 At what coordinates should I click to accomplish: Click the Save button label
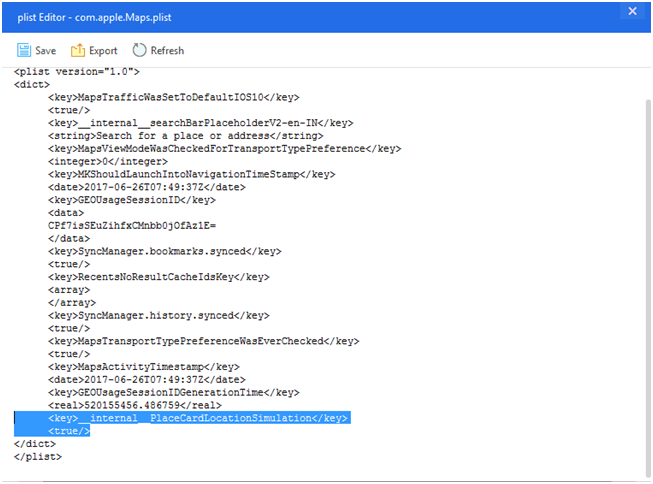[x=45, y=51]
